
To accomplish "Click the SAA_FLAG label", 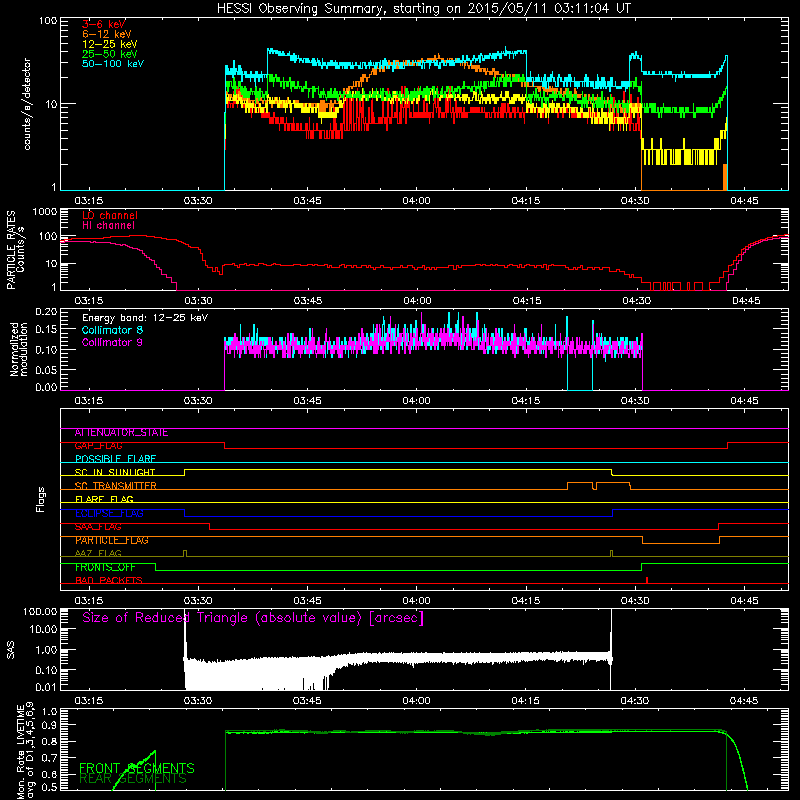I will (98, 527).
